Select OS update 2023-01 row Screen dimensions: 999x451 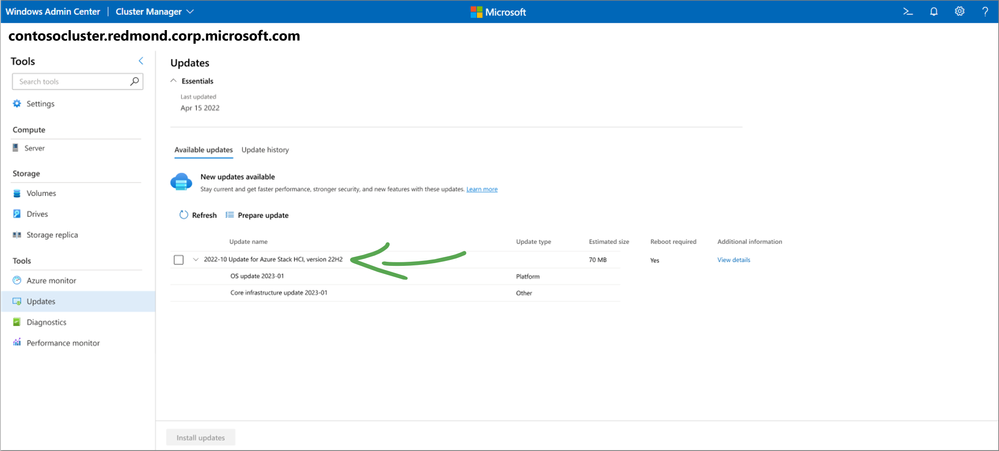(x=395, y=276)
